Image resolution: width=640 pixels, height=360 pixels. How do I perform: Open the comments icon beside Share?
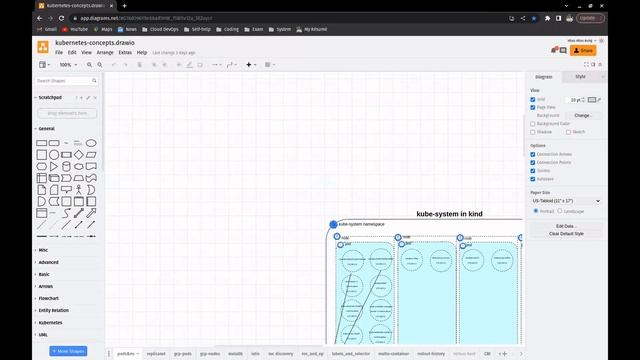click(563, 50)
